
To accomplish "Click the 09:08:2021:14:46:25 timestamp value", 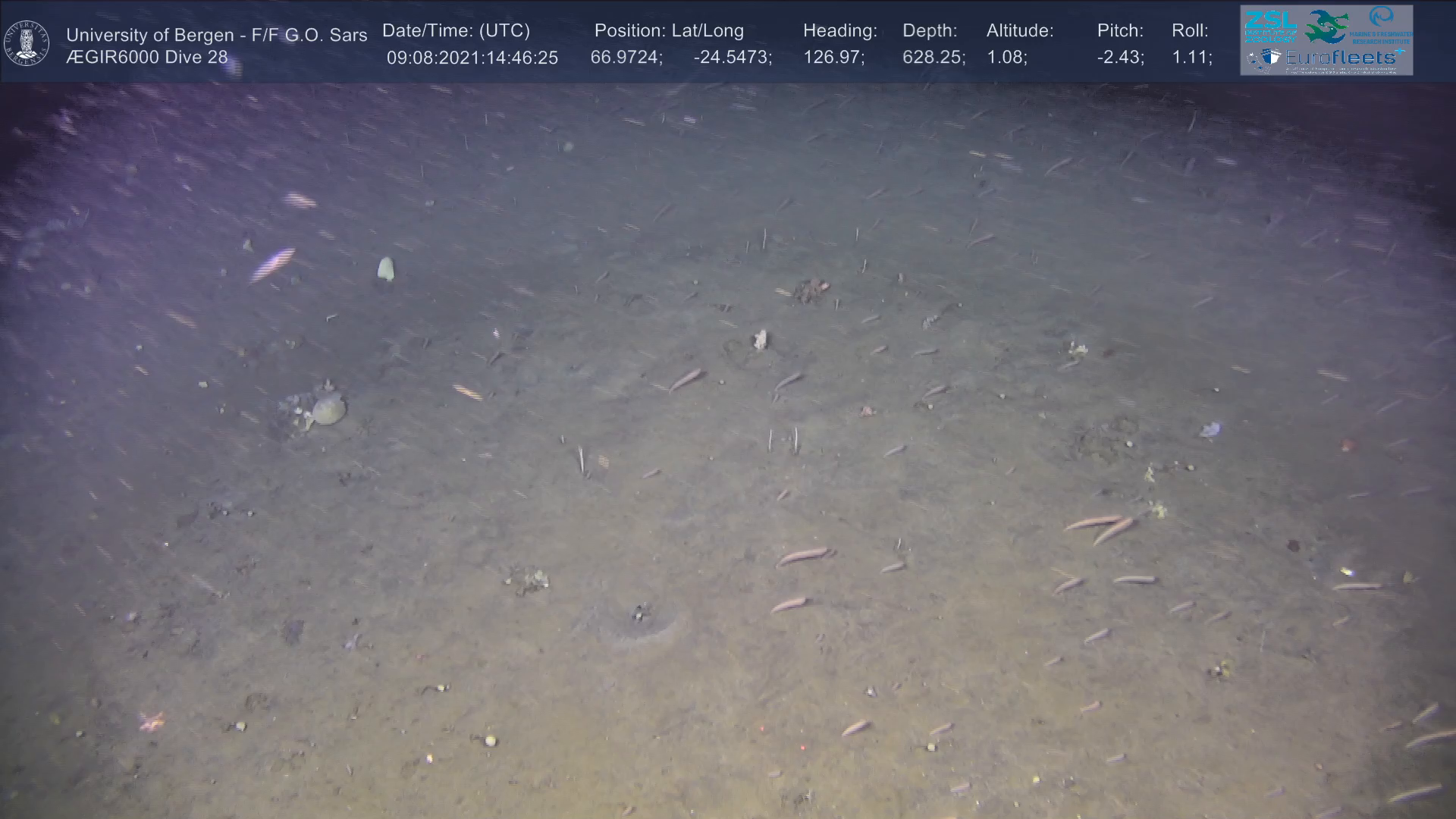I will pos(472,58).
